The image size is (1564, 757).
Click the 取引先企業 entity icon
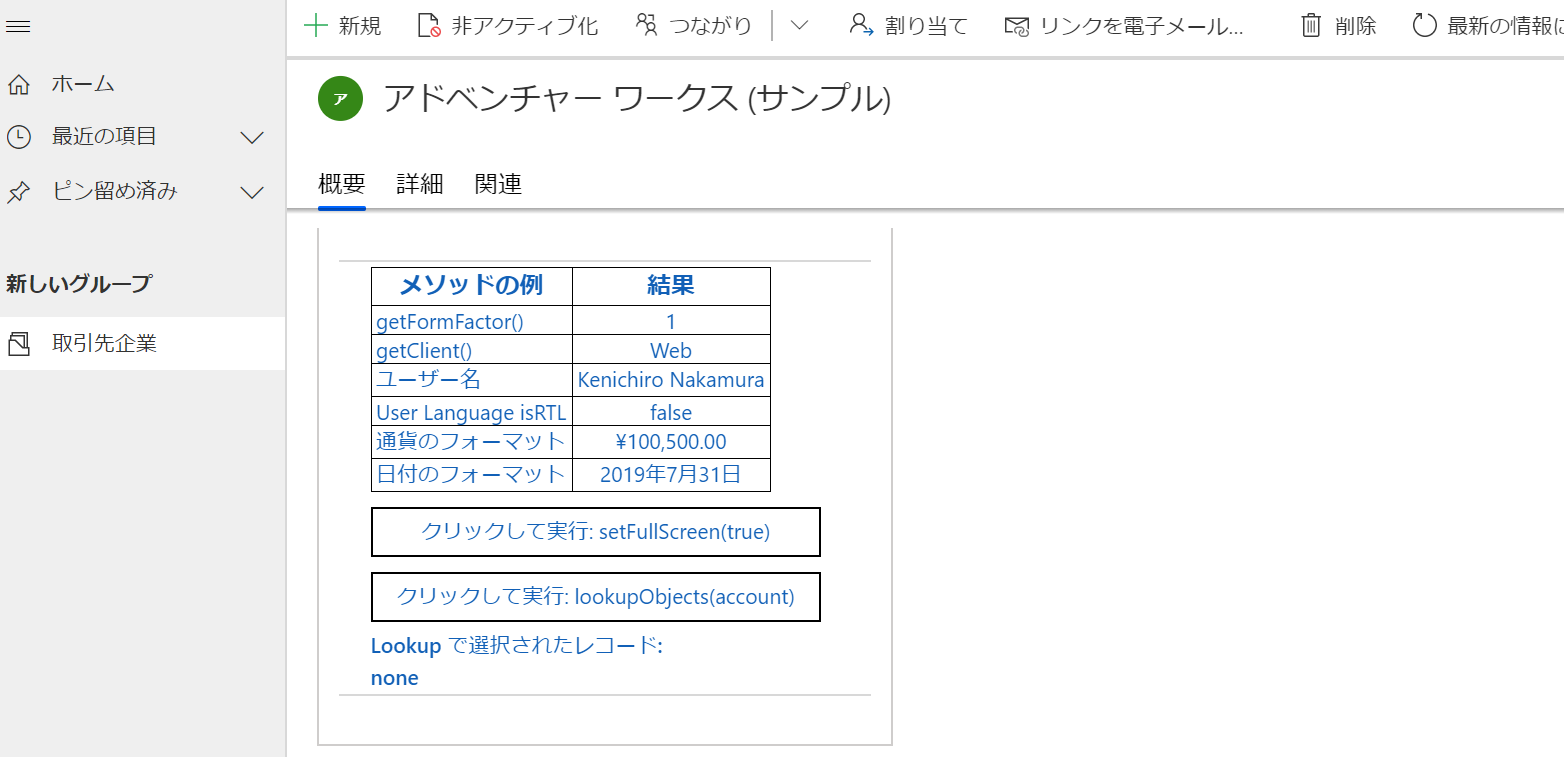[18, 344]
